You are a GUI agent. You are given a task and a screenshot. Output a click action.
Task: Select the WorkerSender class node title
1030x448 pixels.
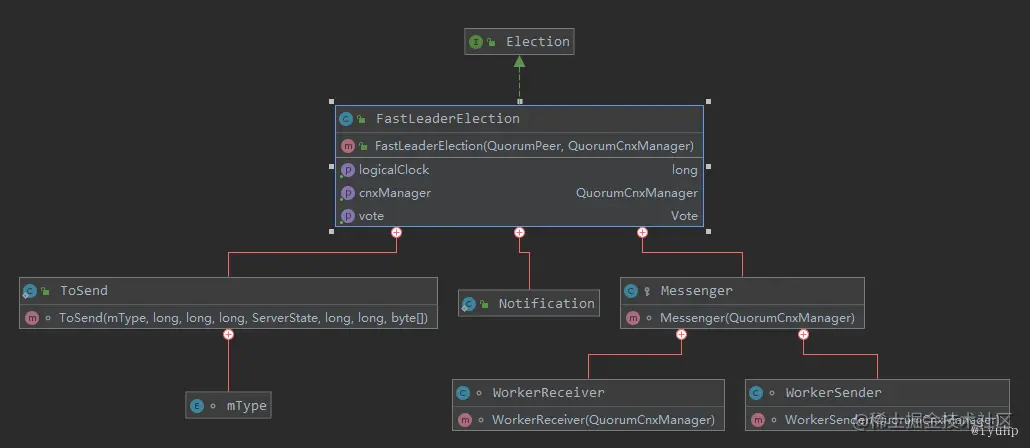pos(834,393)
